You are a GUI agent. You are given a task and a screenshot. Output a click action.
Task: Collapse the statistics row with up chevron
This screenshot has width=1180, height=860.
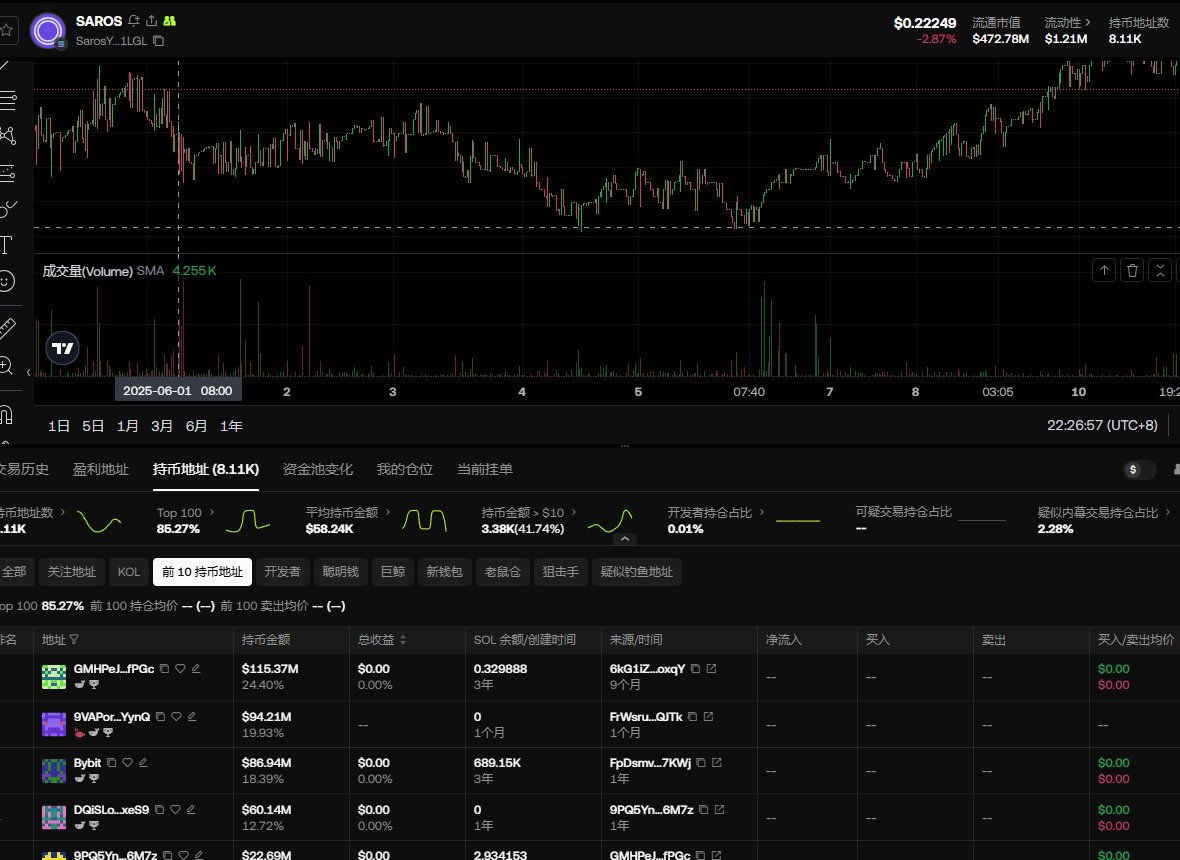click(x=625, y=539)
